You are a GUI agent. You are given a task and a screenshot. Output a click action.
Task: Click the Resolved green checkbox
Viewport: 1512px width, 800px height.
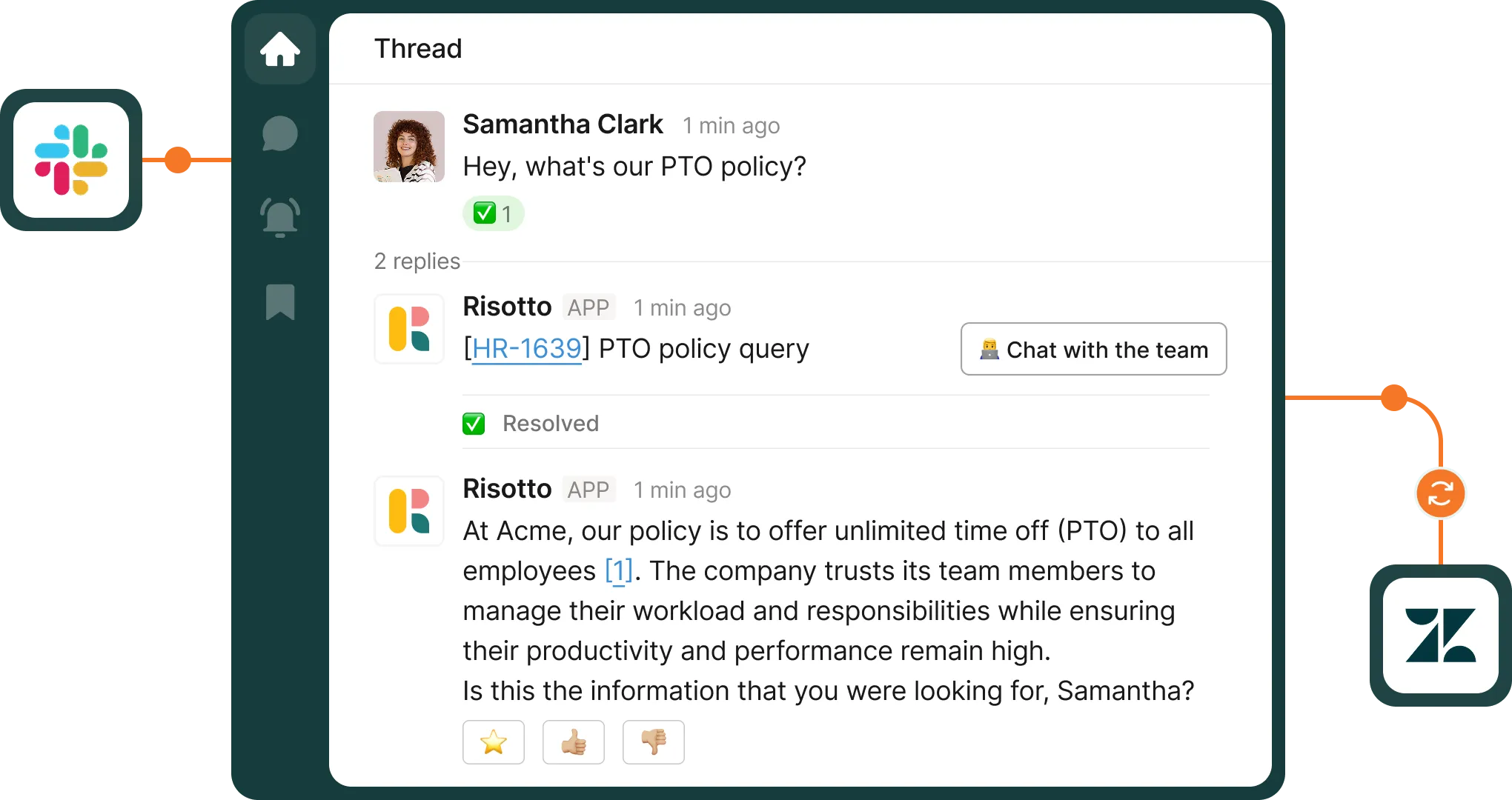click(x=474, y=424)
